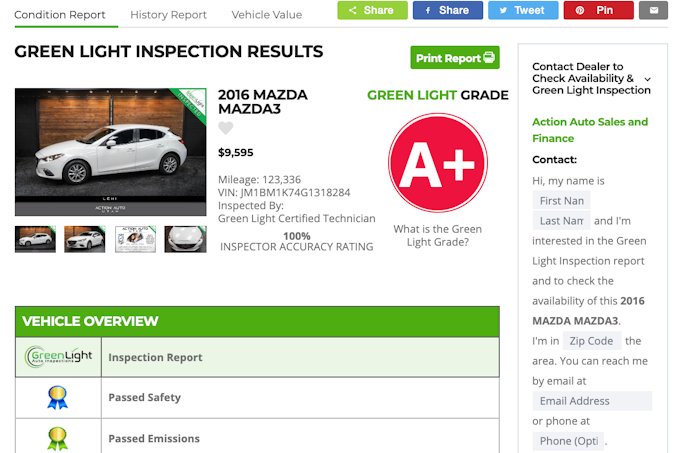Screen dimensions: 680x453
Task: Pin the report to Pinterest
Action: tap(598, 11)
